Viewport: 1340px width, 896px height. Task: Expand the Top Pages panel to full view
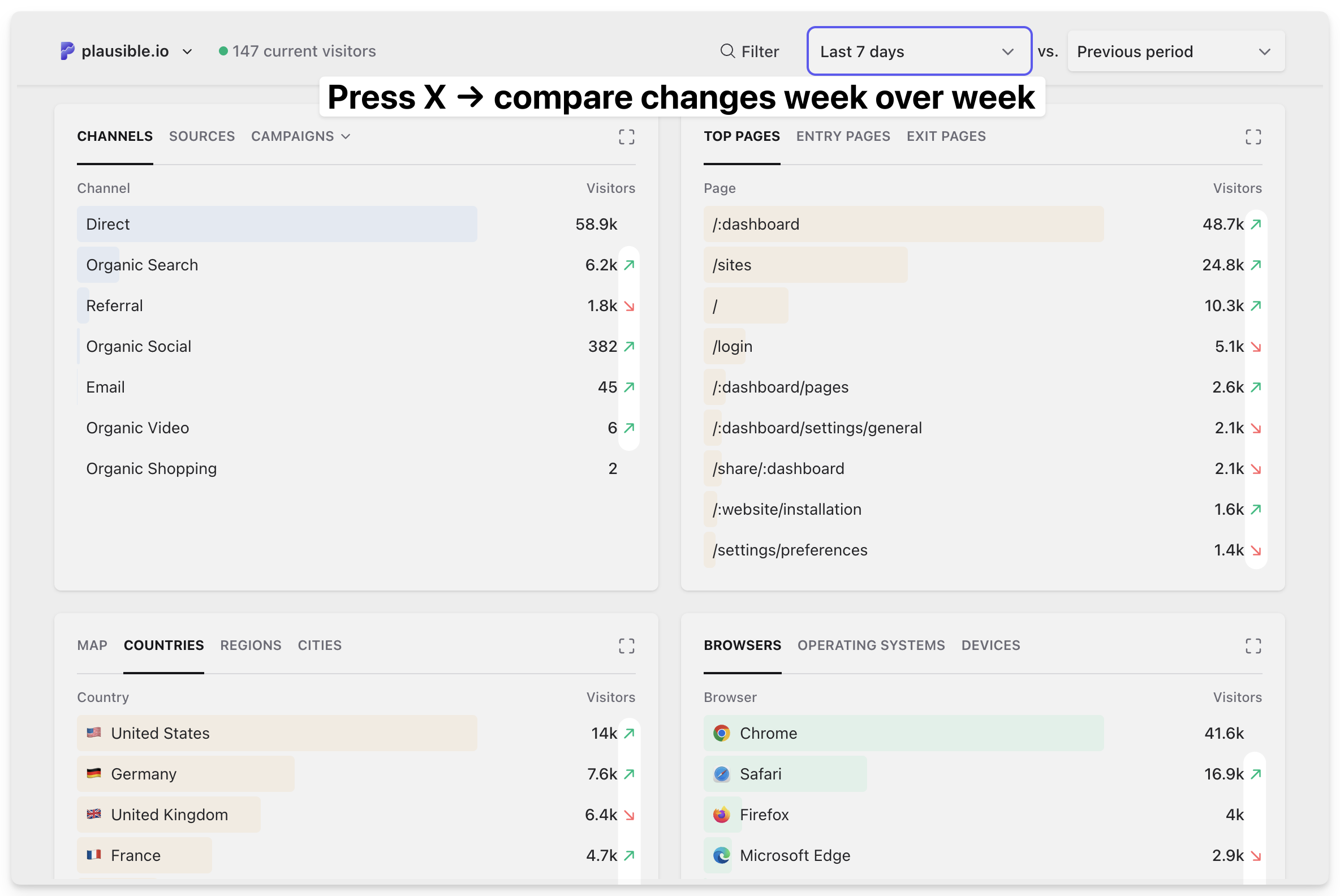1252,136
